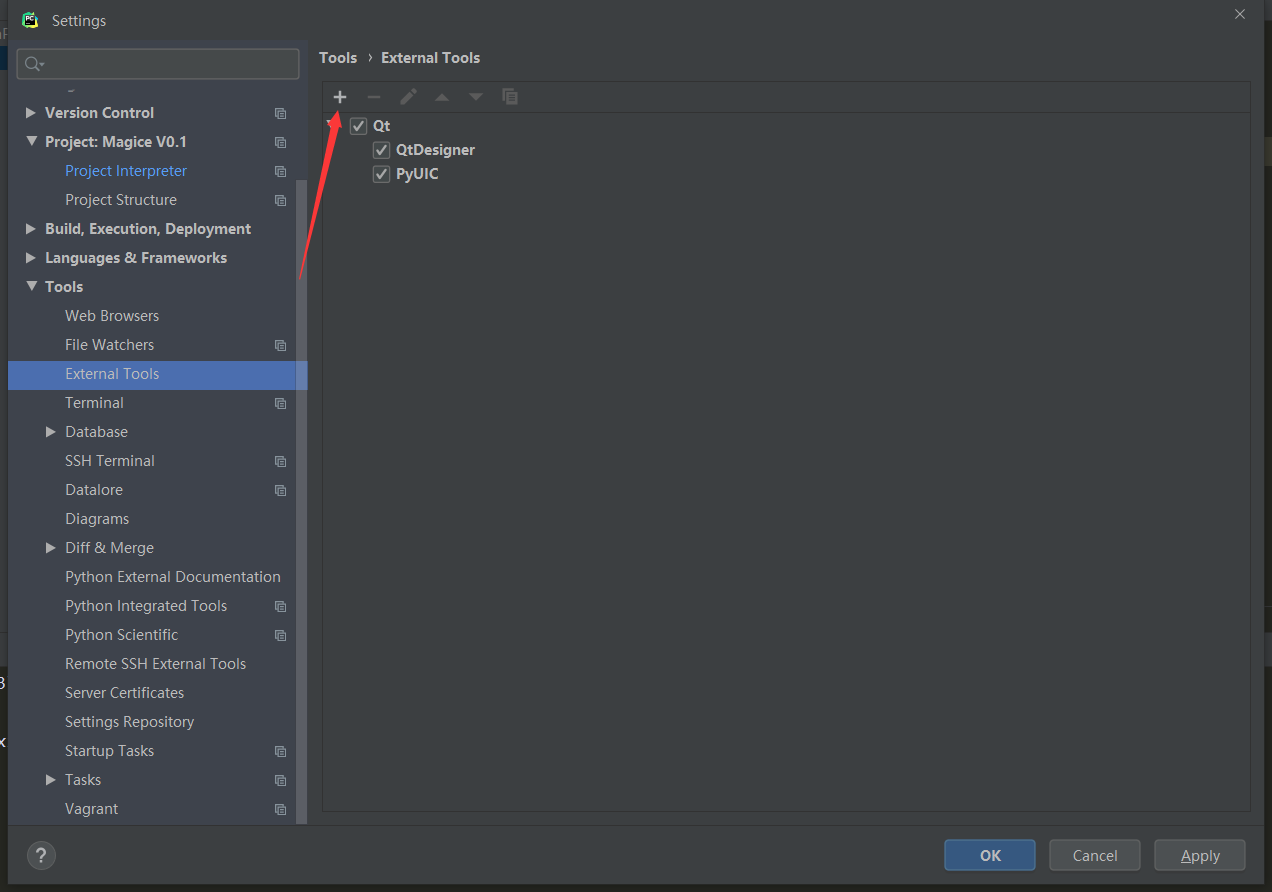
Task: Toggle the Qt group checkbox
Action: 359,126
